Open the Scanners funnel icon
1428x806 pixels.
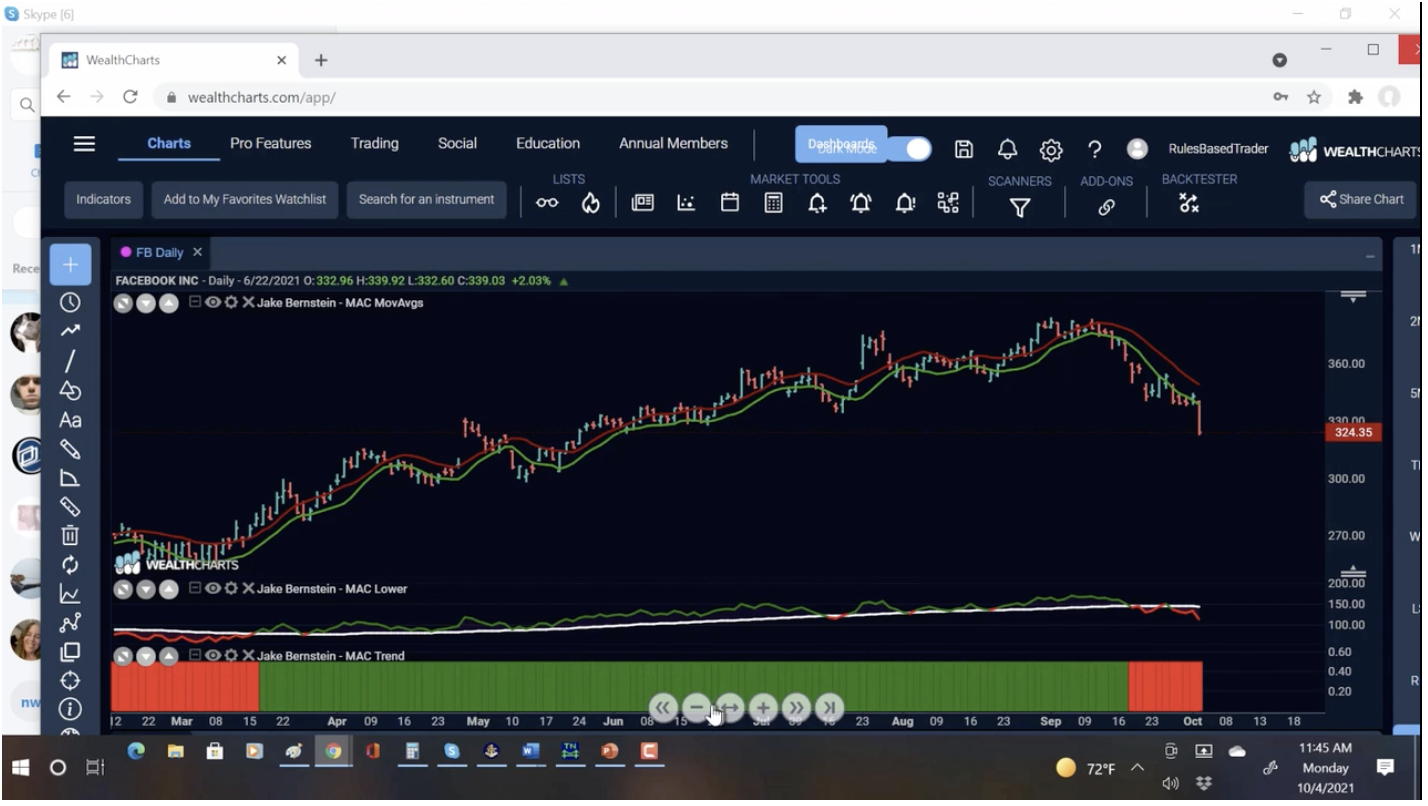tap(1019, 208)
